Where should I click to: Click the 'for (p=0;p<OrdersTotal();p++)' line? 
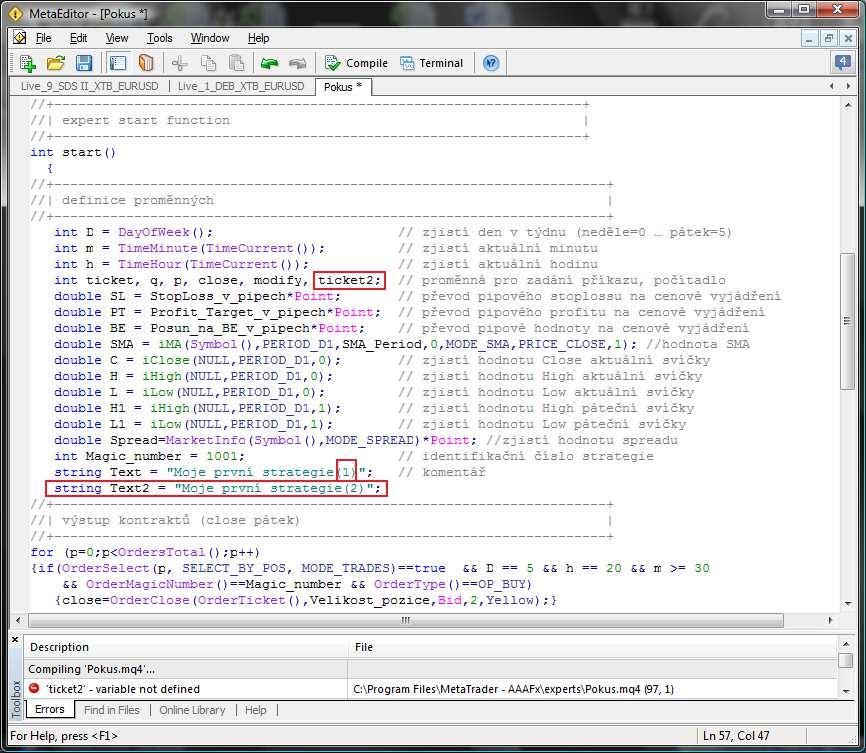pyautogui.click(x=145, y=552)
